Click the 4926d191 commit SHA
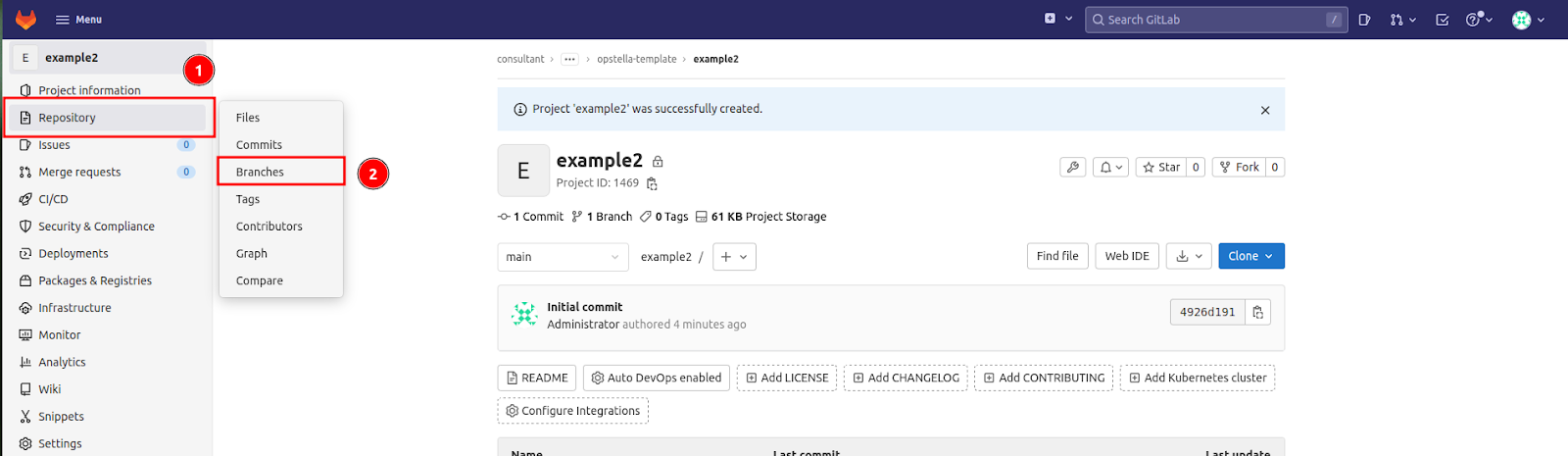 pyautogui.click(x=1207, y=312)
